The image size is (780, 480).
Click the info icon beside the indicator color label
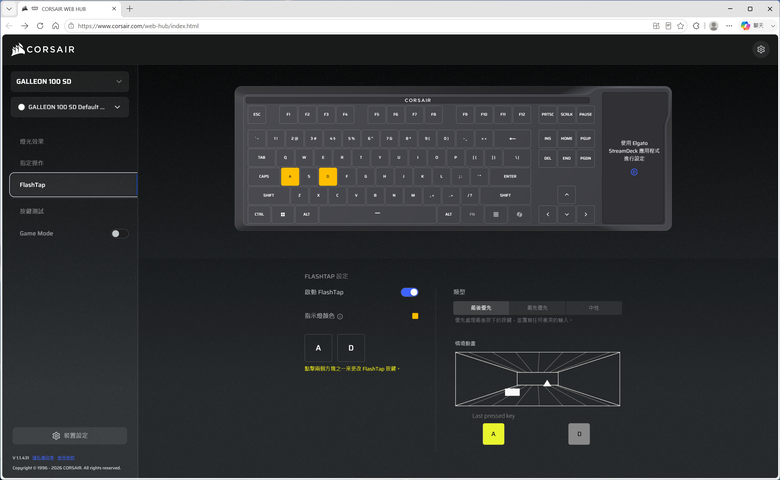tap(340, 316)
